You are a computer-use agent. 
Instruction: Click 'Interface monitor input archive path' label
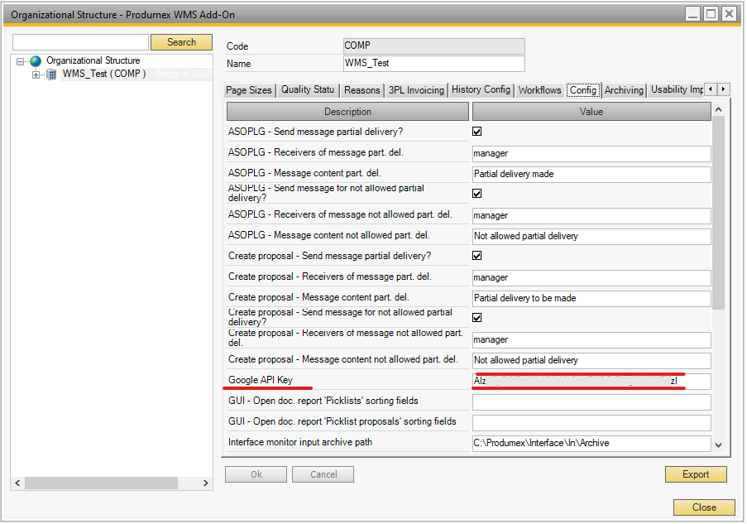[300, 443]
